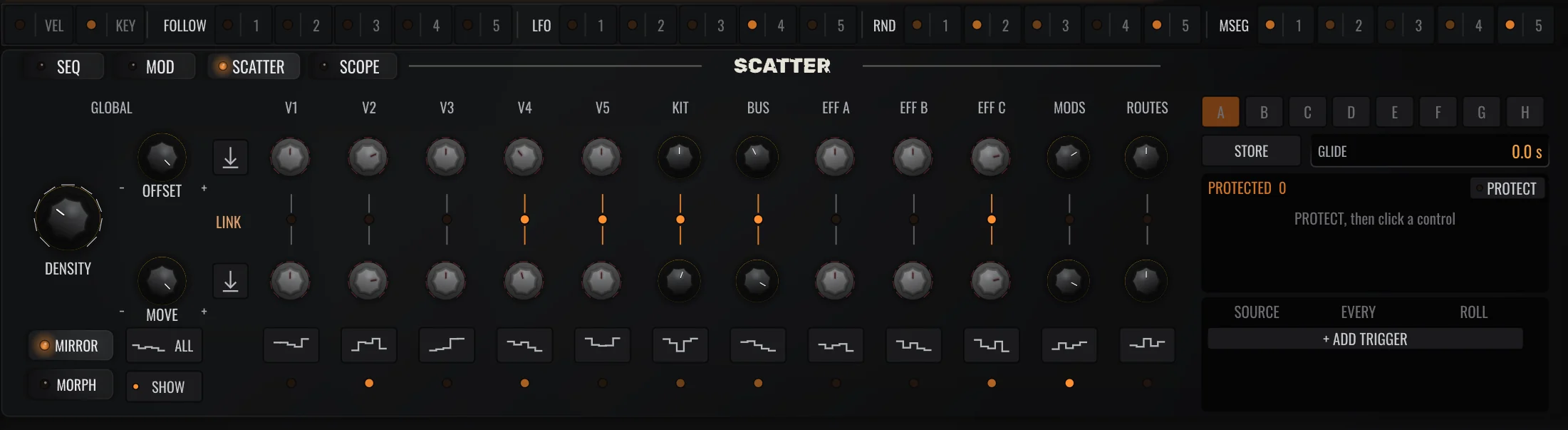Switch to the SEQ tab
The height and width of the screenshot is (430, 1568).
[63, 67]
